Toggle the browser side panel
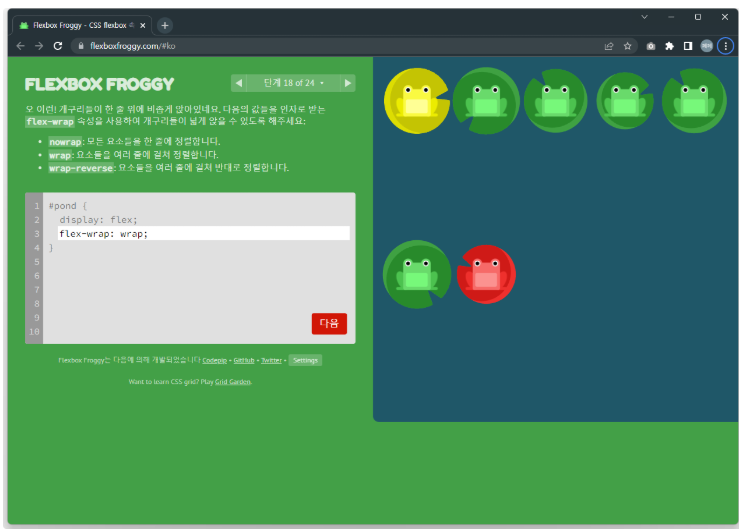The image size is (739, 530). pyautogui.click(x=688, y=46)
